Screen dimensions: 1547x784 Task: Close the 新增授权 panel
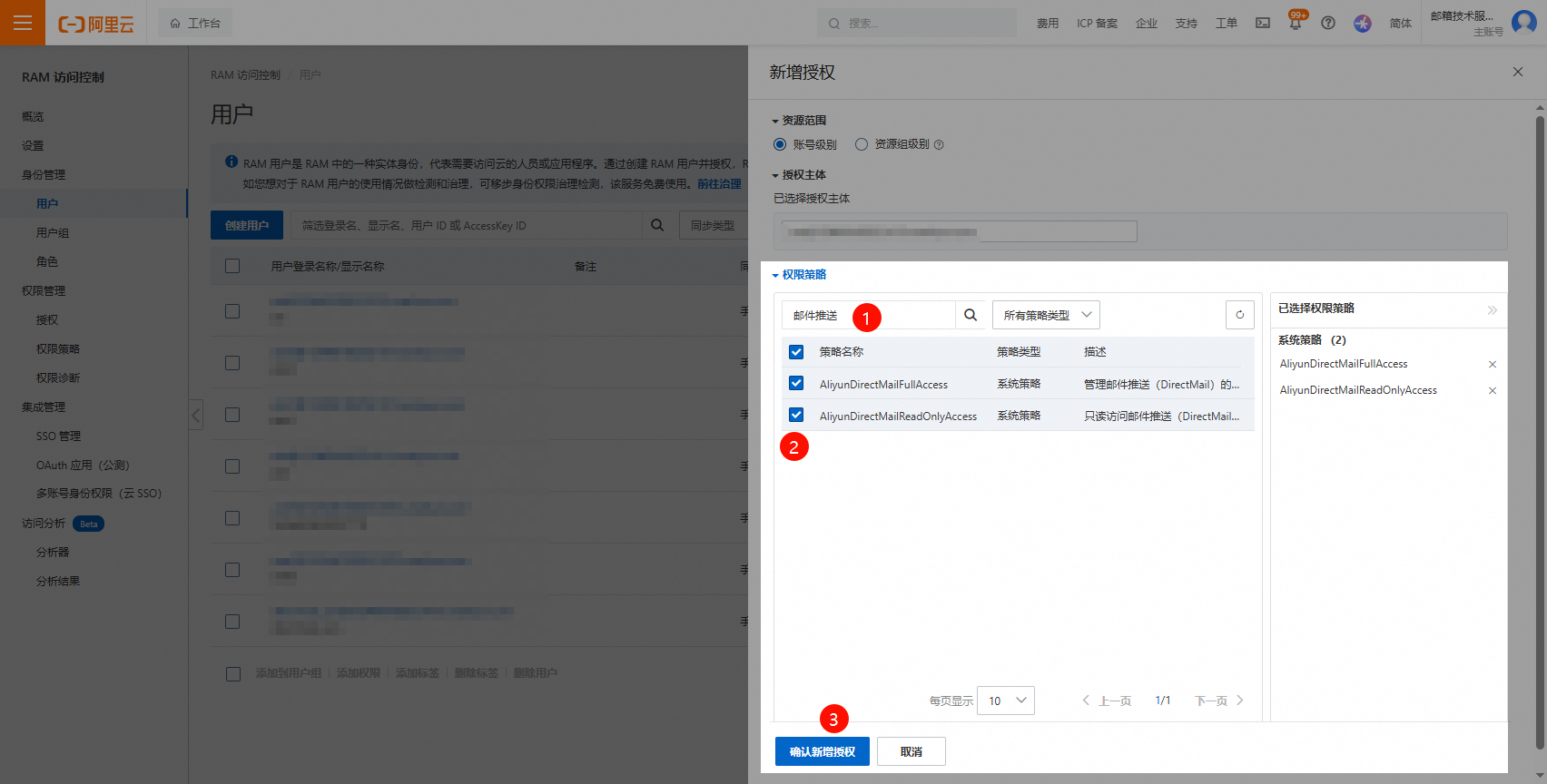[1518, 72]
